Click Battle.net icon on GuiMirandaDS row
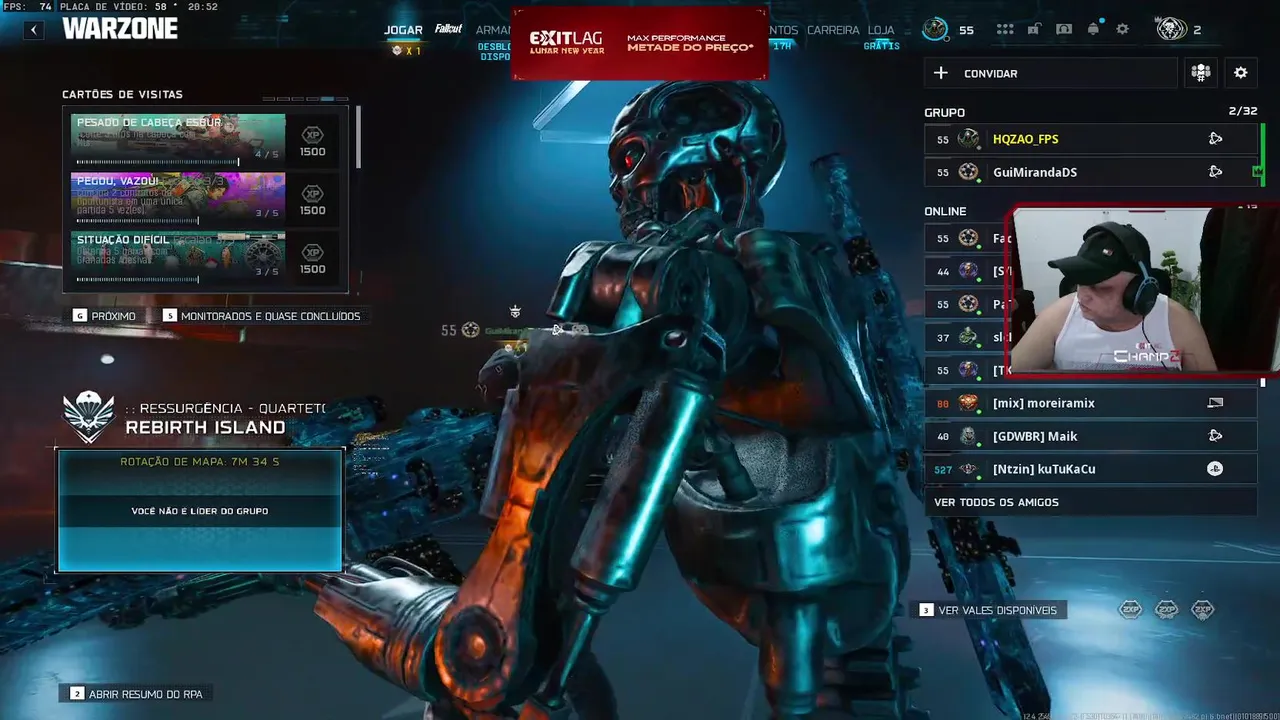The image size is (1280, 720). tap(1215, 172)
